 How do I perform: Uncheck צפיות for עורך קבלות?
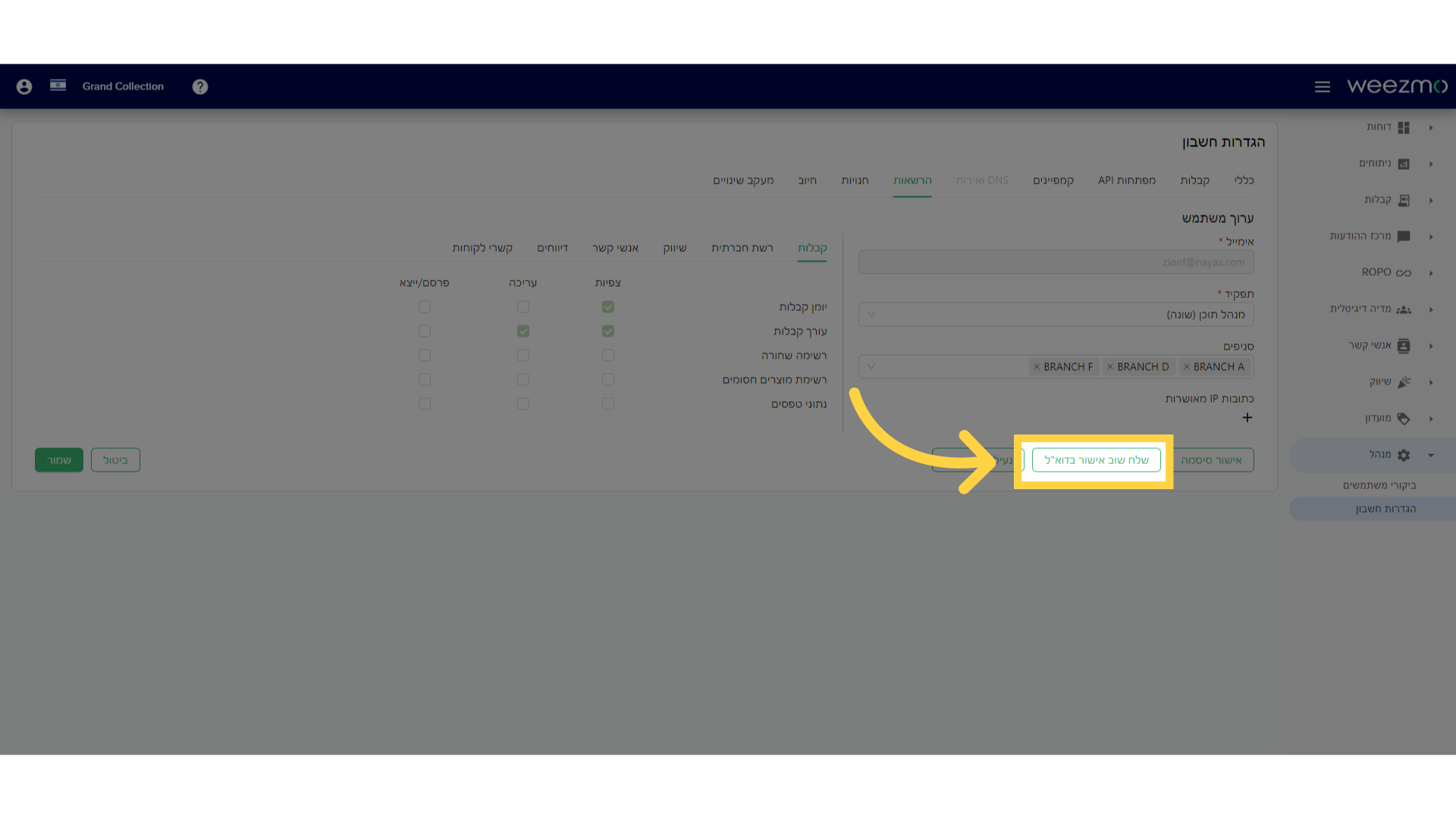click(x=608, y=331)
